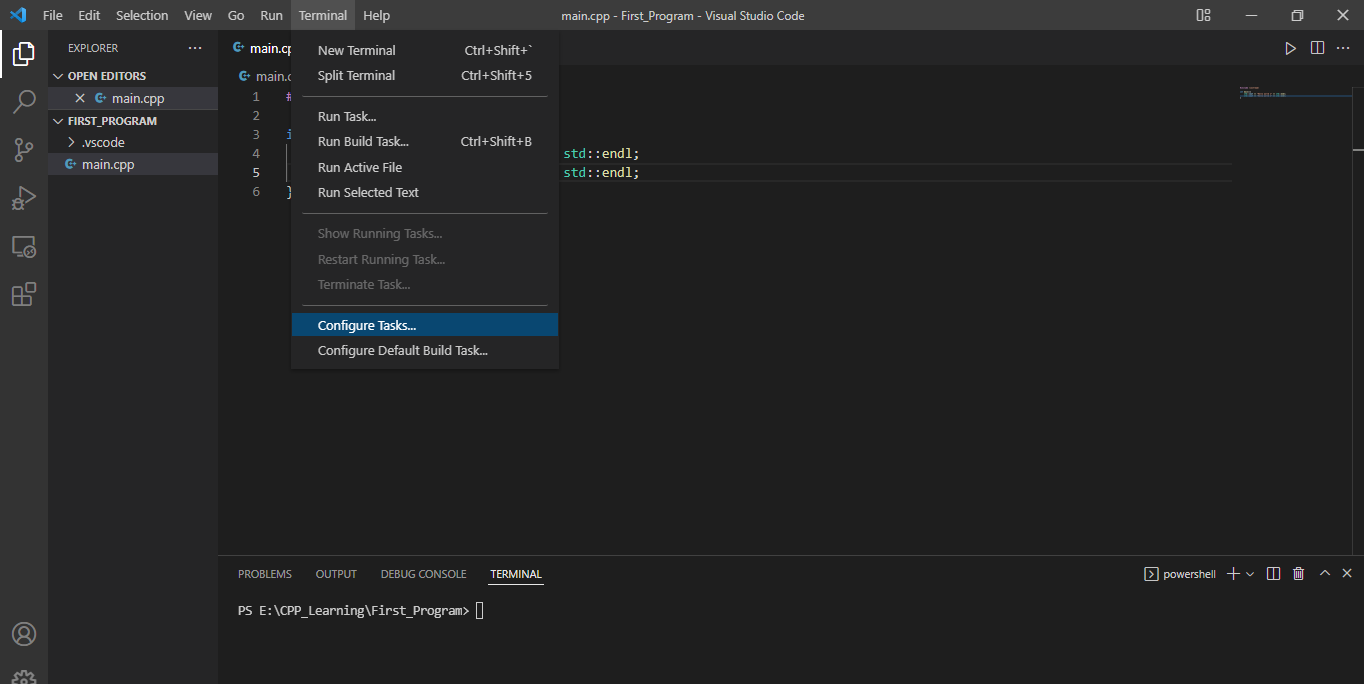The height and width of the screenshot is (684, 1364).
Task: Open the Extensions icon
Action: [x=24, y=294]
